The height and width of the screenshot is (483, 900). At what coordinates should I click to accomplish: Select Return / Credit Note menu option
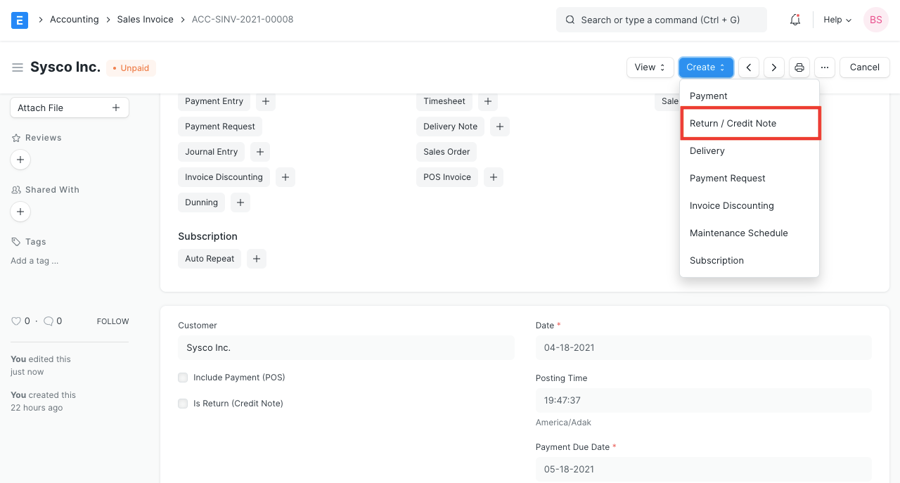point(749,123)
